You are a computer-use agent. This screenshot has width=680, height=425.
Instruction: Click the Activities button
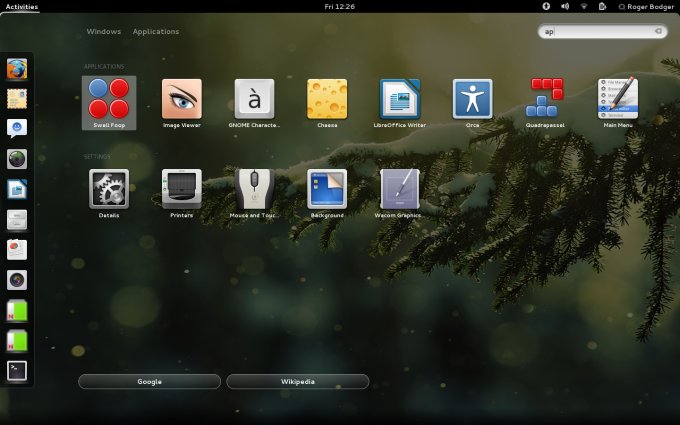point(22,7)
